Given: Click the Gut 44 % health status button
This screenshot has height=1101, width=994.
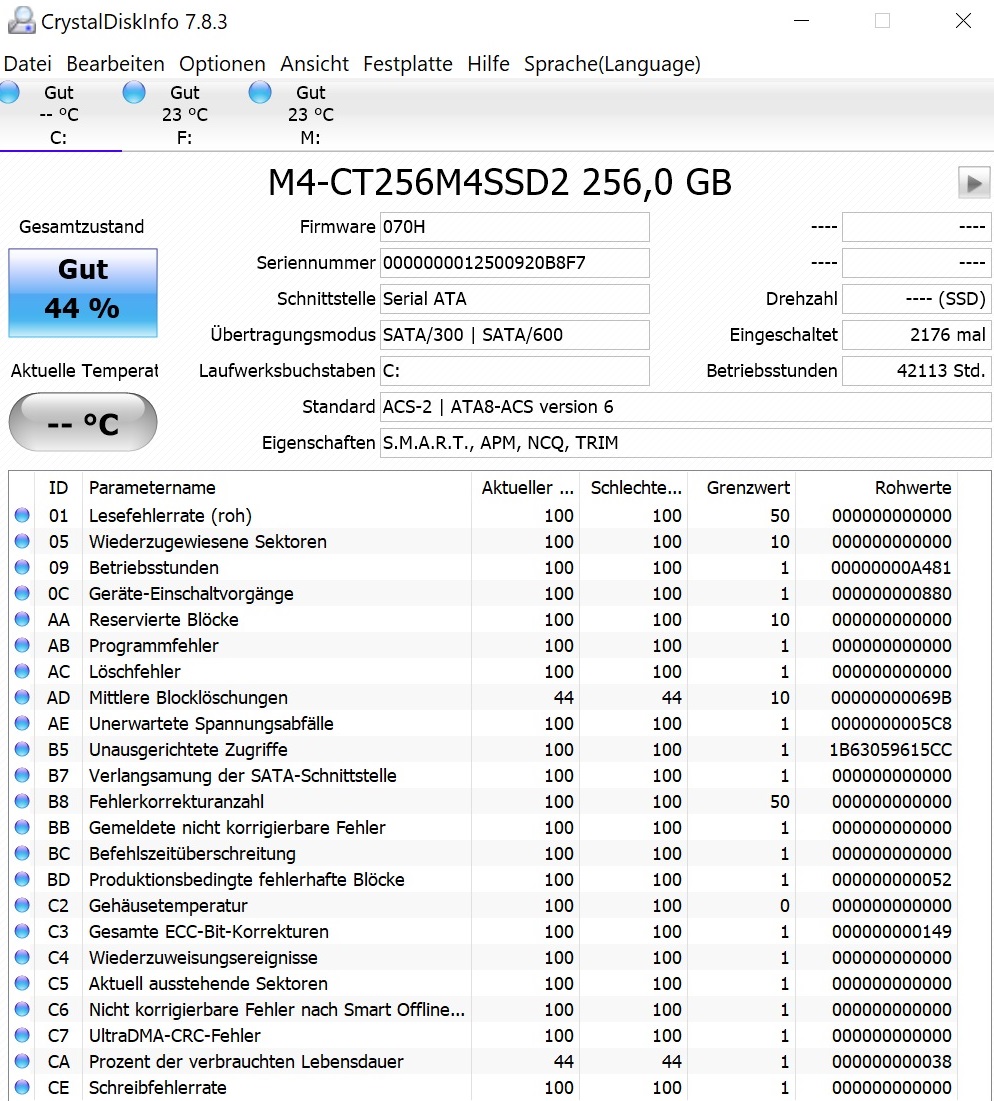Looking at the screenshot, I should (x=83, y=293).
